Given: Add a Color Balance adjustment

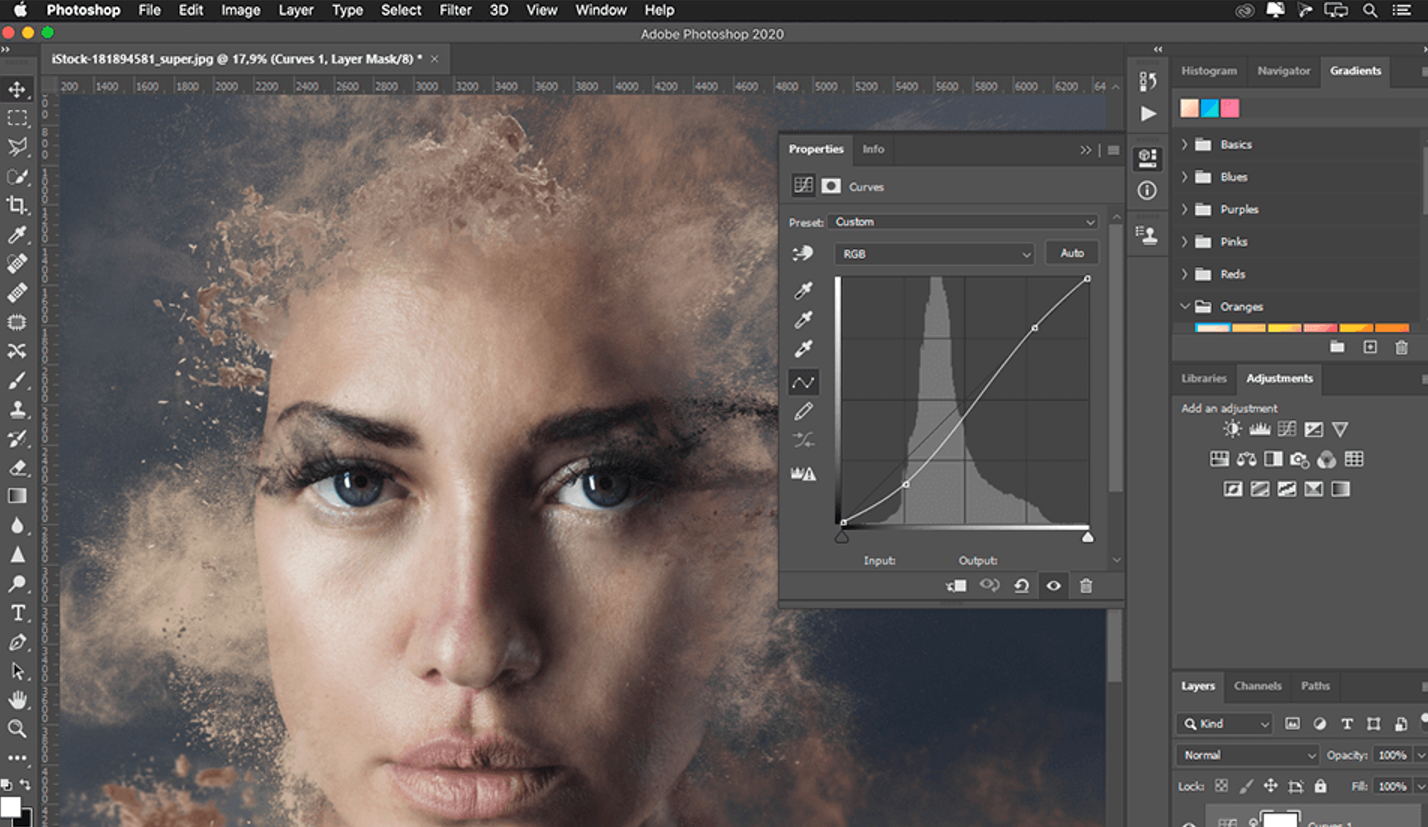Looking at the screenshot, I should coord(1246,459).
